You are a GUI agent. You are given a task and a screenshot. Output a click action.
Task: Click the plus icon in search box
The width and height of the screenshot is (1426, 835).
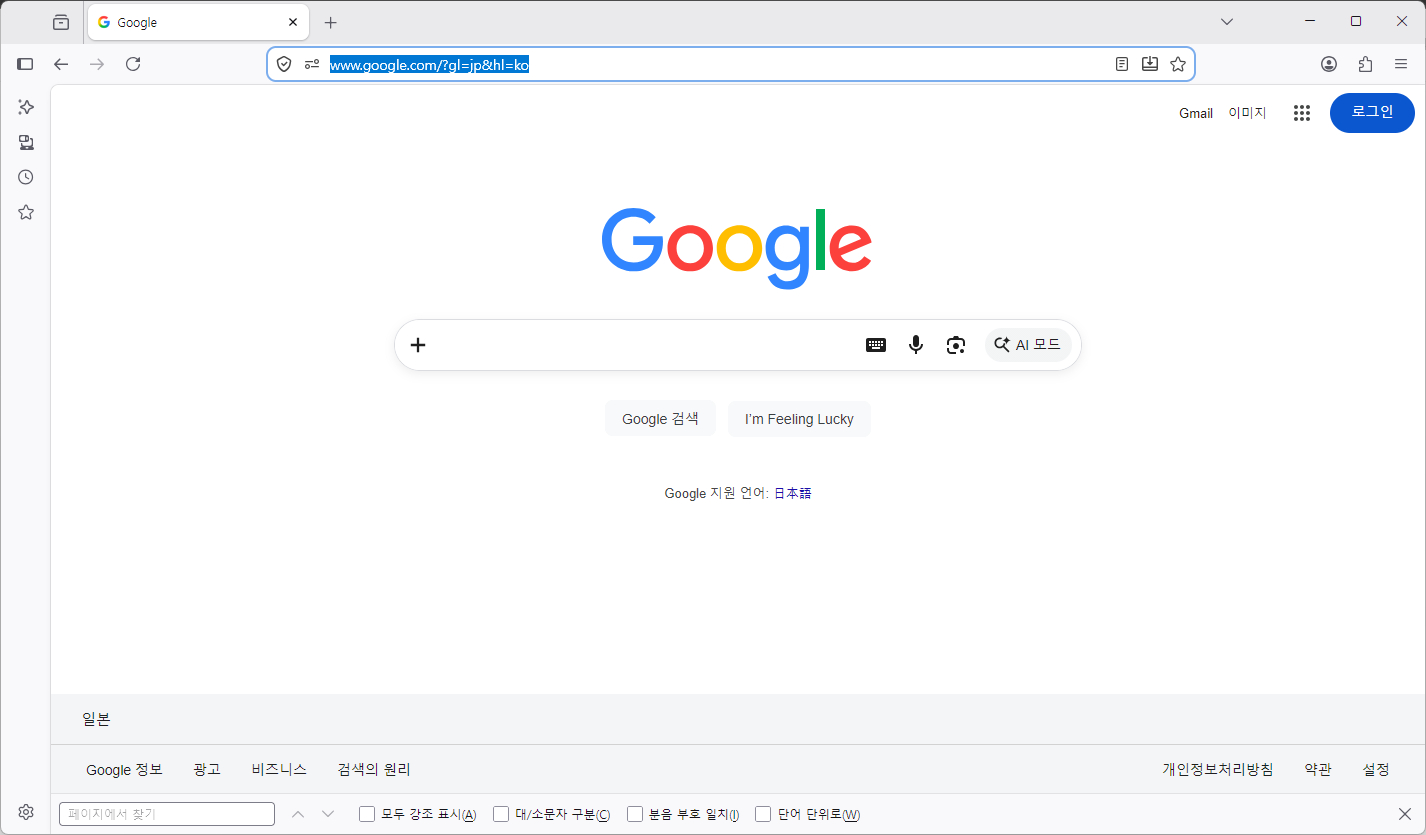click(418, 345)
